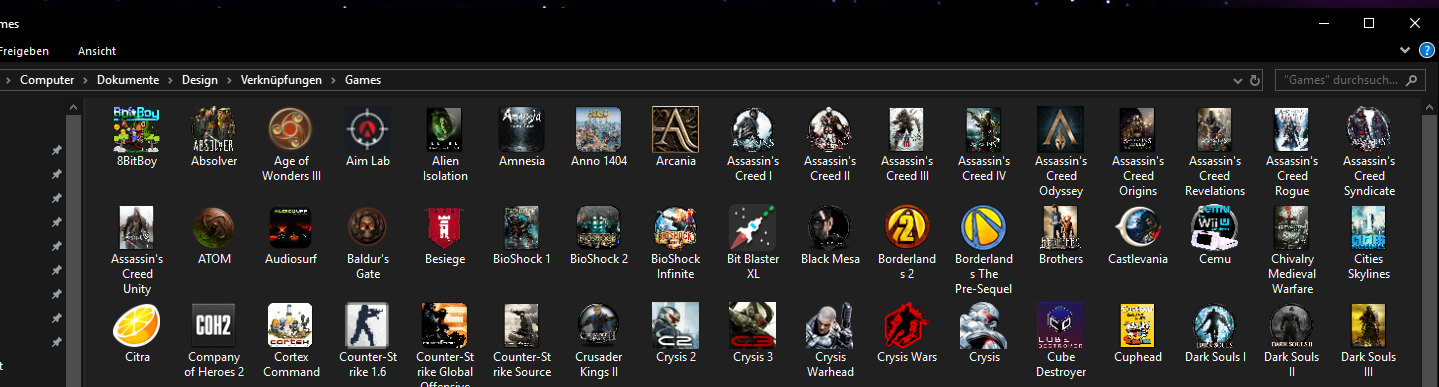The image size is (1439, 387).
Task: Select Assassin's Creed Unity icon
Action: point(137,228)
